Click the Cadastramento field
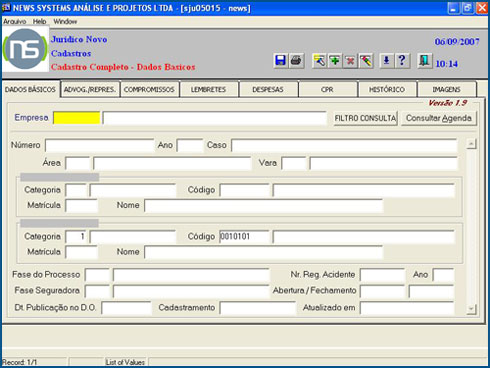The width and height of the screenshot is (490, 368). click(x=258, y=308)
